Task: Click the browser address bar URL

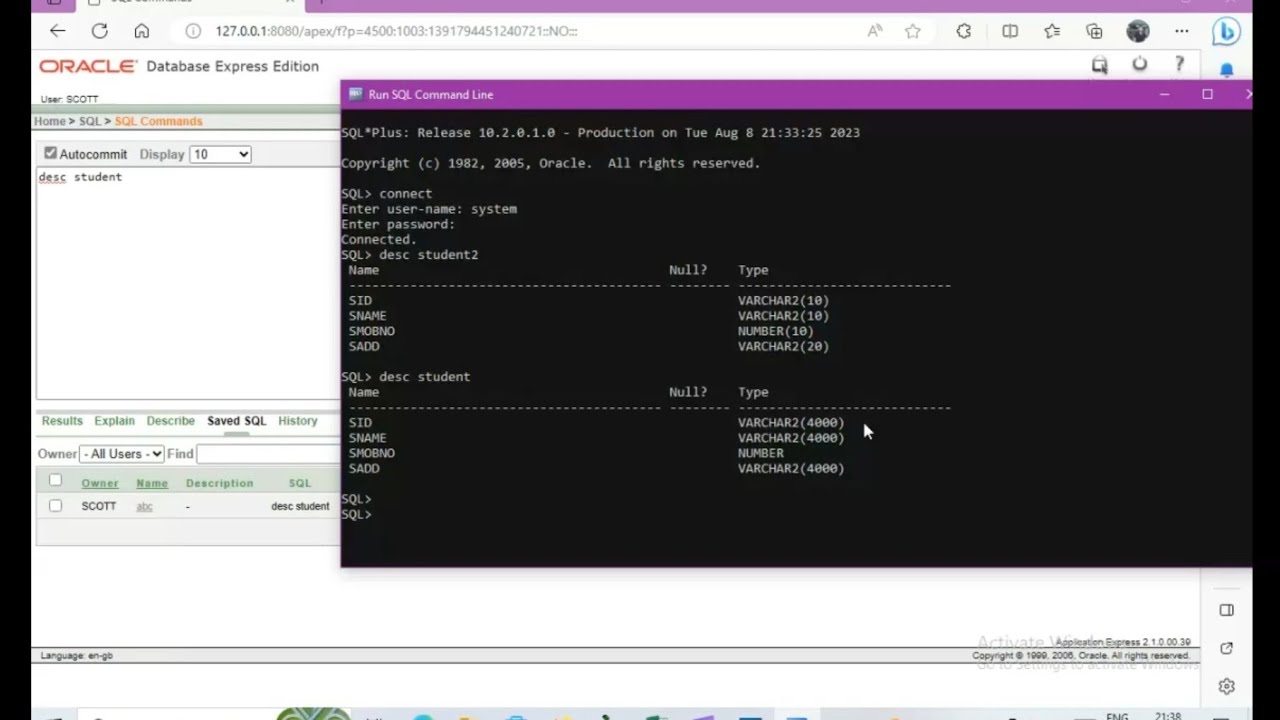Action: (396, 31)
